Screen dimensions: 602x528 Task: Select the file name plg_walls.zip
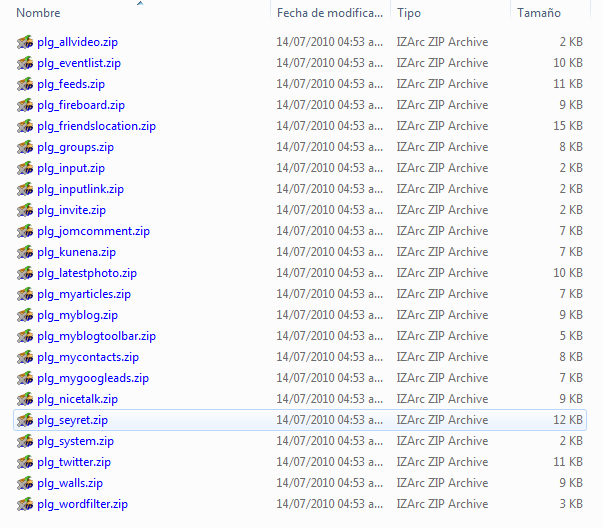tap(70, 483)
